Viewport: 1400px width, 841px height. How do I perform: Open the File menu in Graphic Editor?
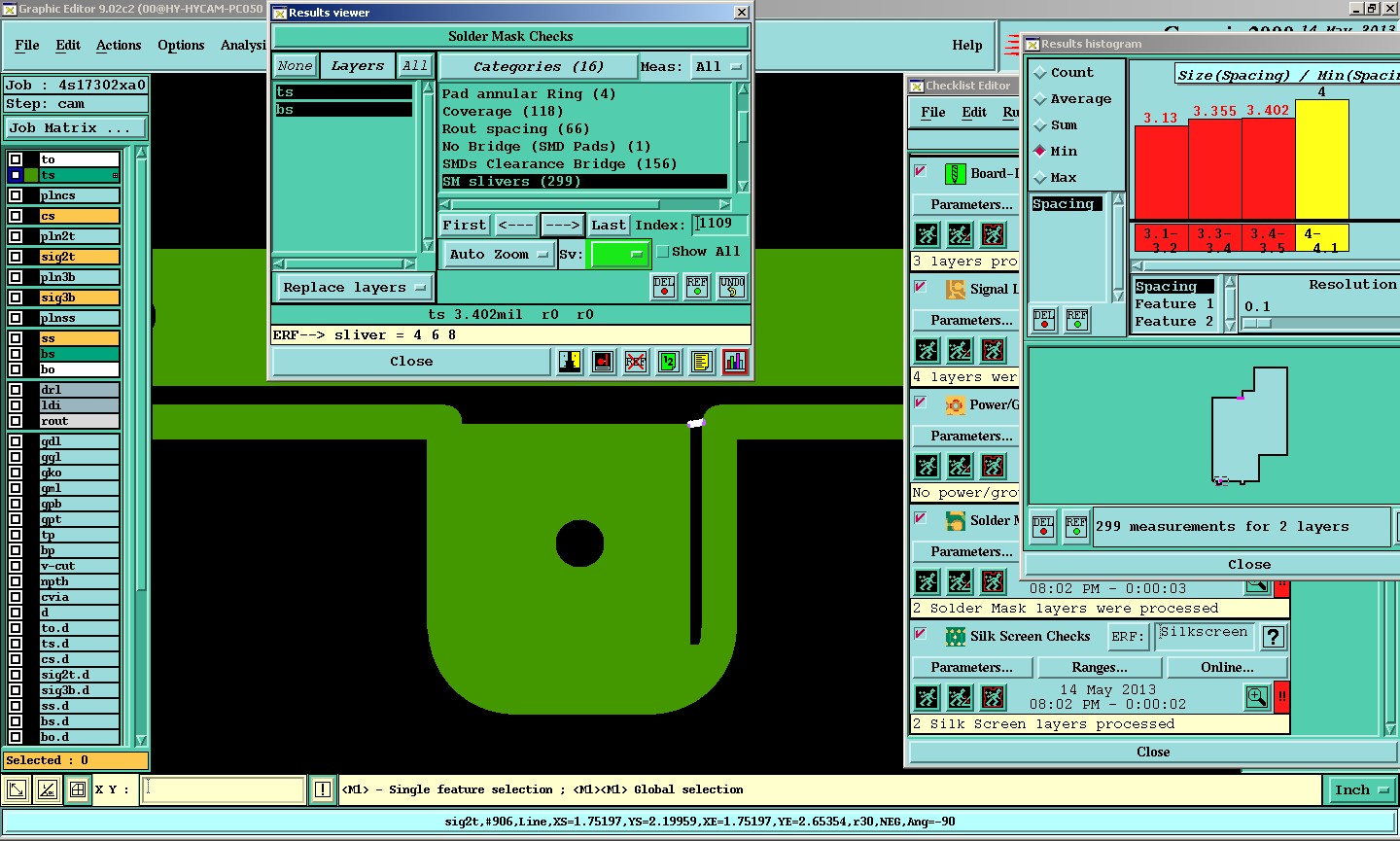pos(27,46)
